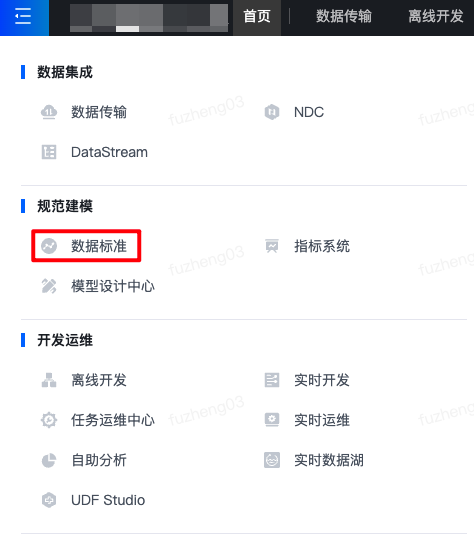This screenshot has height=536, width=474.
Task: Click the blurred project selector in header
Action: [x=149, y=18]
